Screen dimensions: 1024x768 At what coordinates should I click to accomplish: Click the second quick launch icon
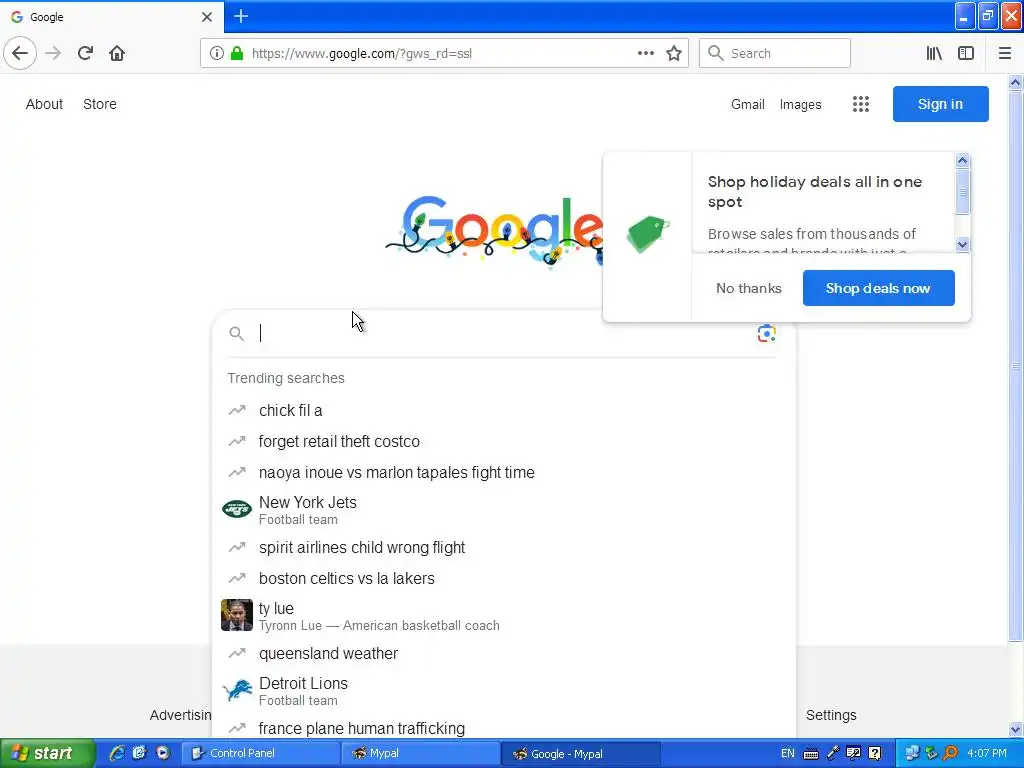point(139,753)
